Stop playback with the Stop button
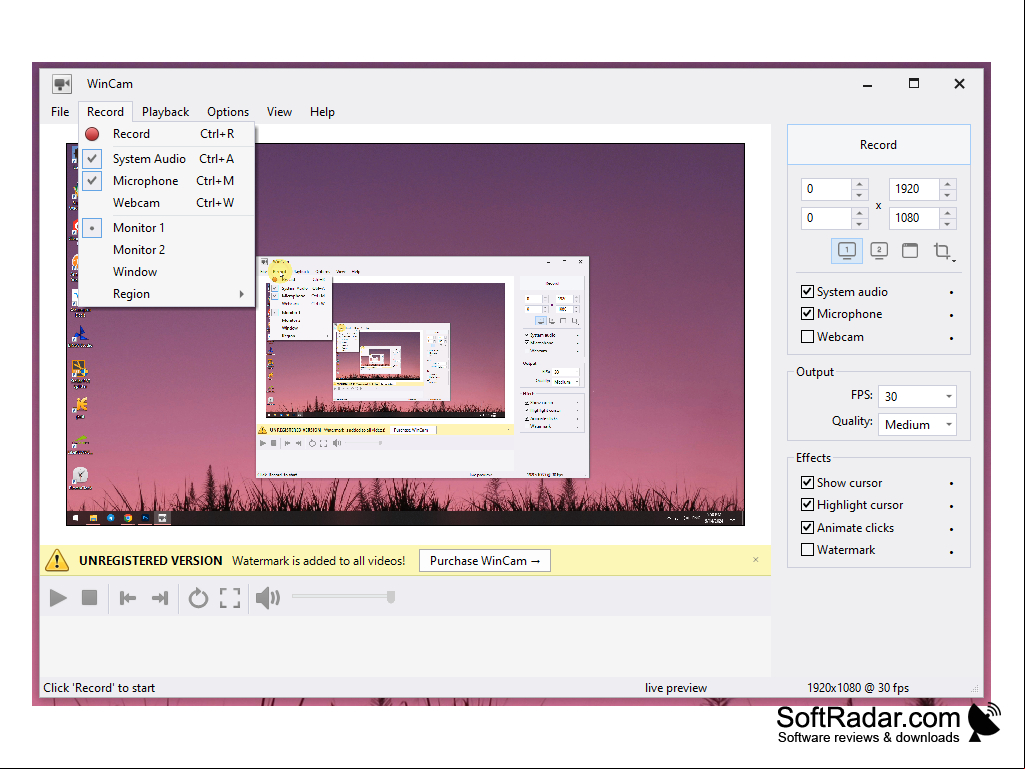Image resolution: width=1025 pixels, height=769 pixels. 90,598
